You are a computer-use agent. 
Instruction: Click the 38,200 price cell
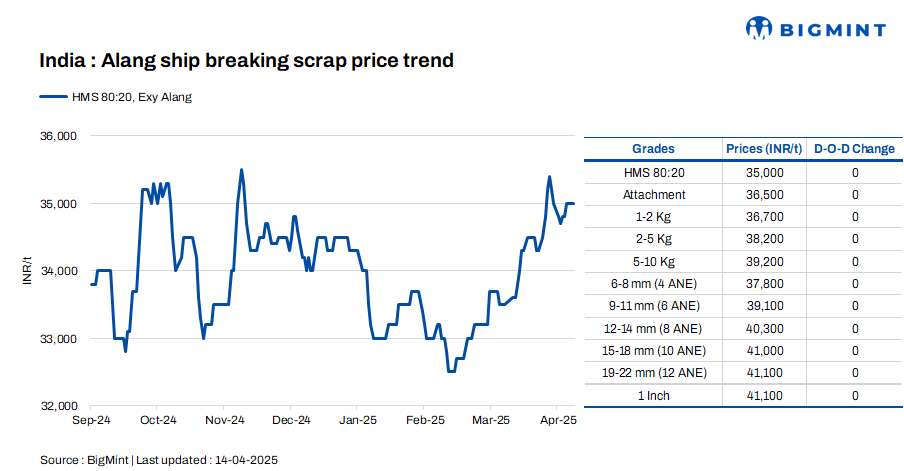764,239
